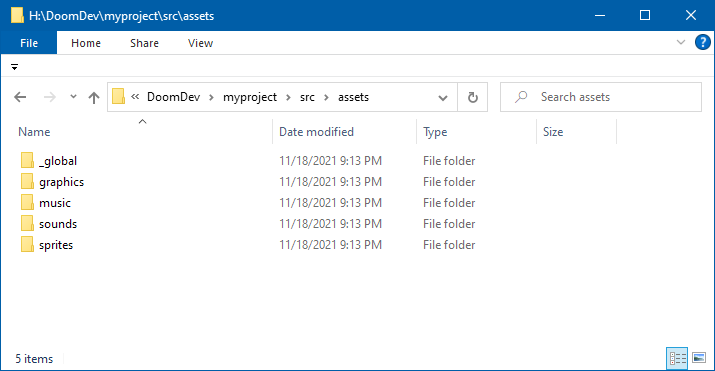The width and height of the screenshot is (715, 371).
Task: Go back with the left arrow button
Action: 20,97
